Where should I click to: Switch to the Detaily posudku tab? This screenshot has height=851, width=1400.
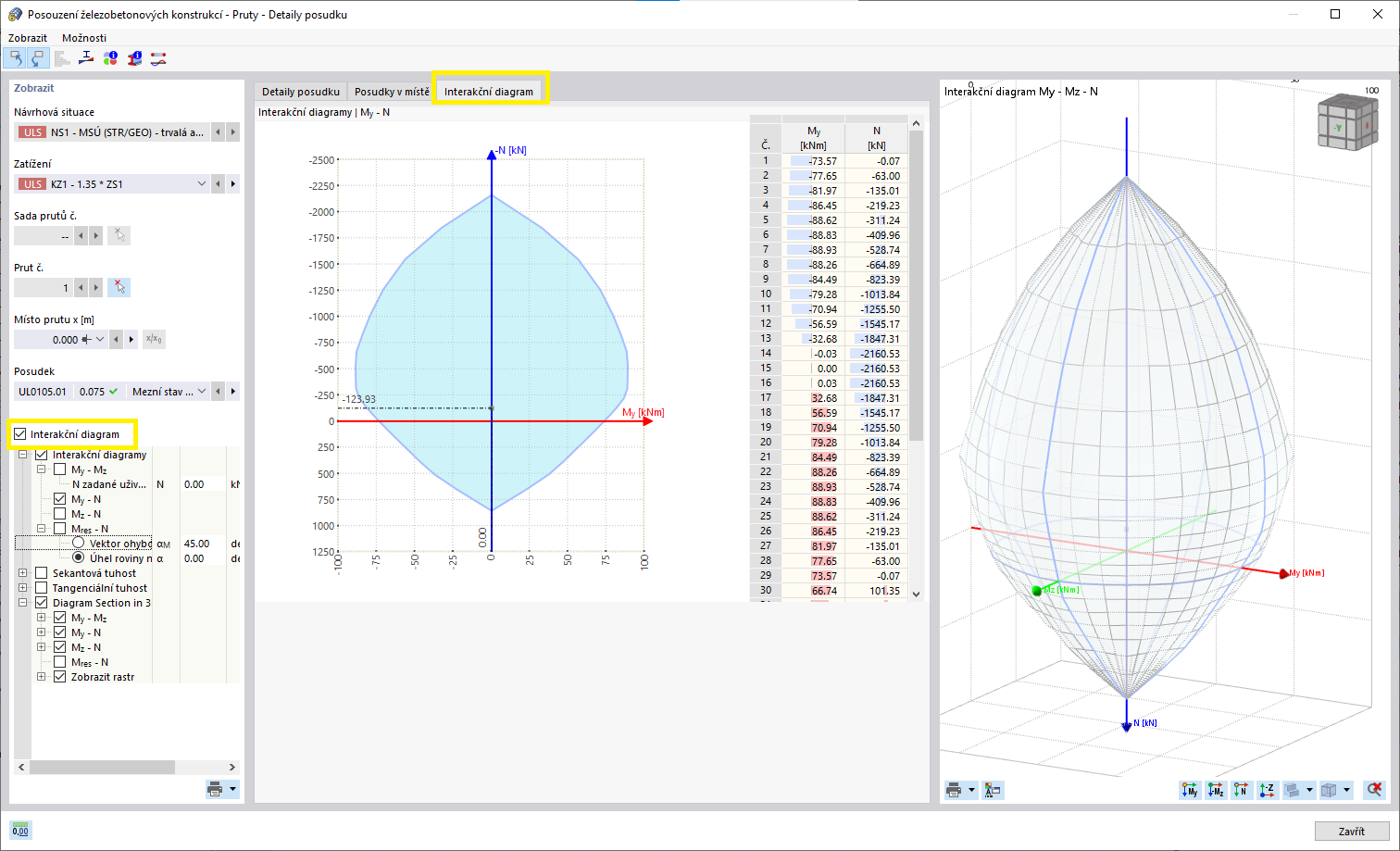[301, 92]
